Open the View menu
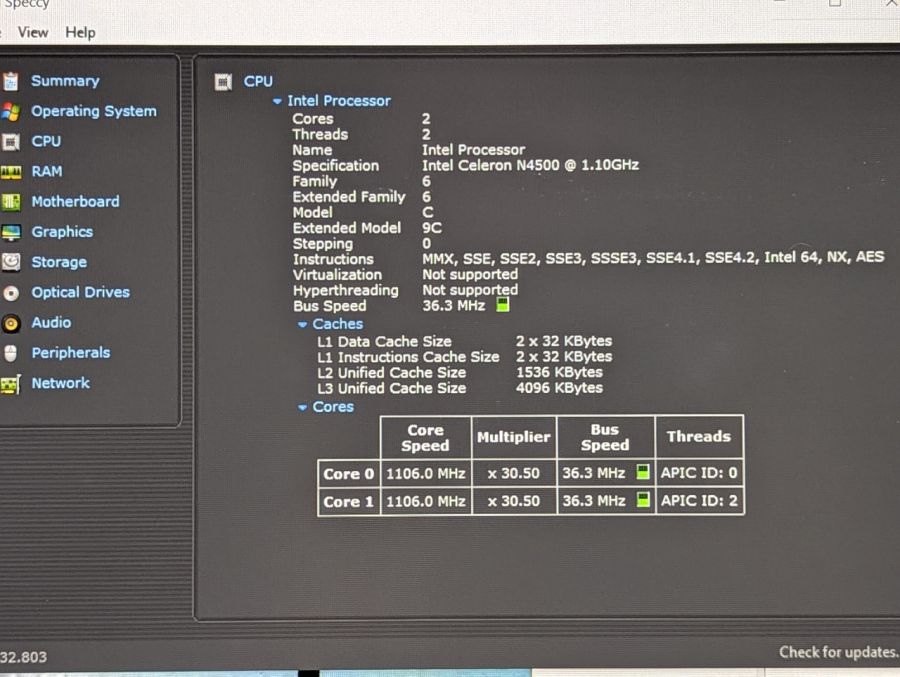Screen dimensions: 900x677 point(33,32)
